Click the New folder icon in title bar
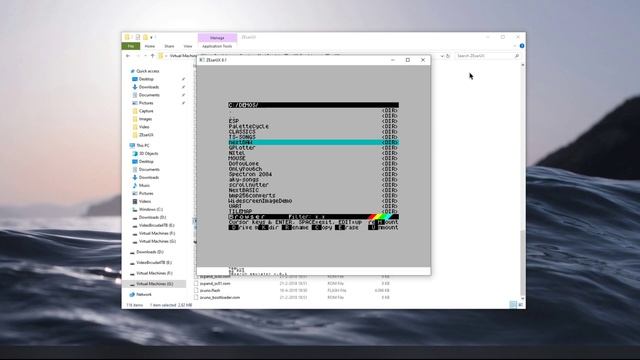The width and height of the screenshot is (640, 360). (x=145, y=37)
